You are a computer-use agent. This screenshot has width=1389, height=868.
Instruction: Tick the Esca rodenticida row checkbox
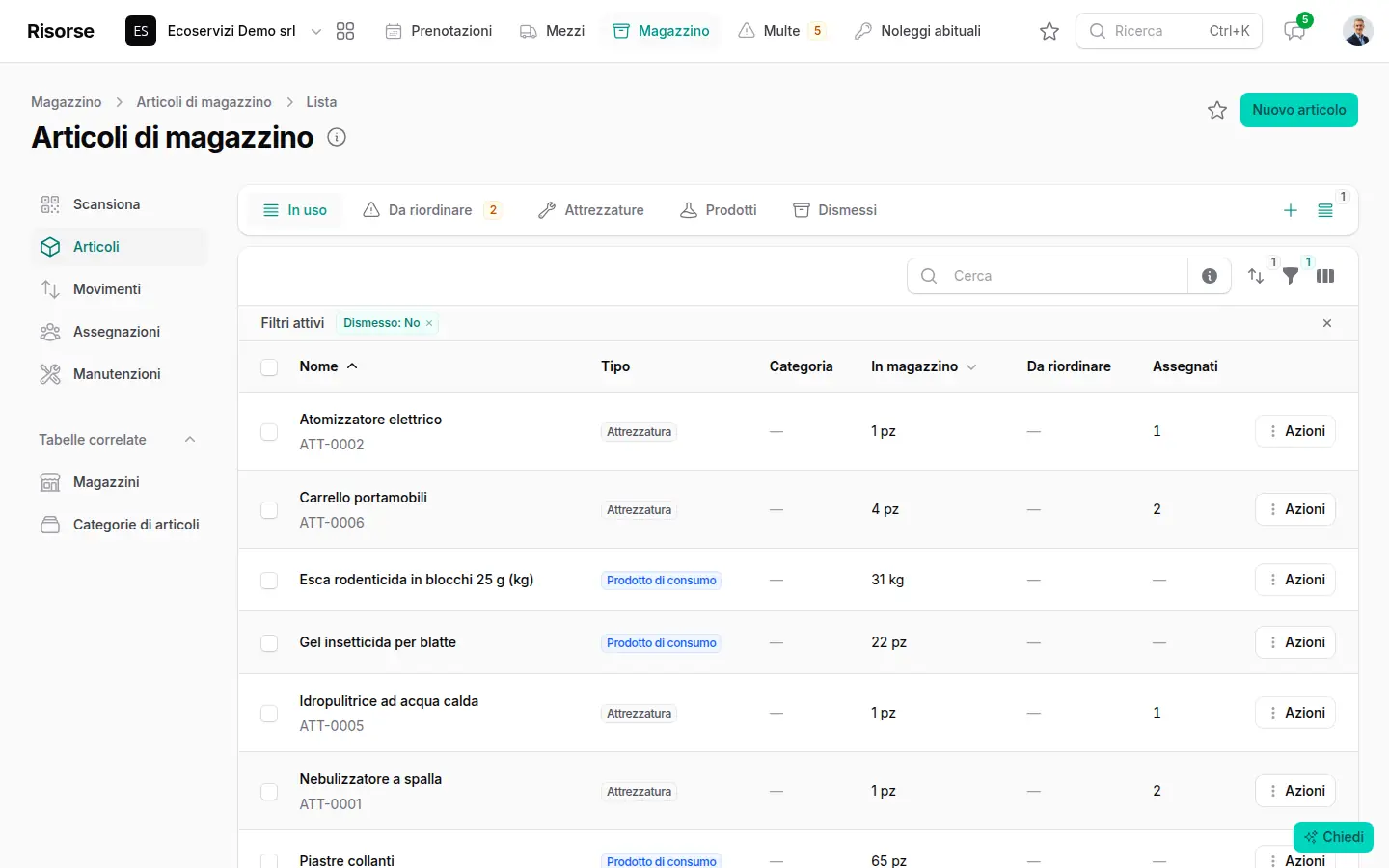(269, 581)
